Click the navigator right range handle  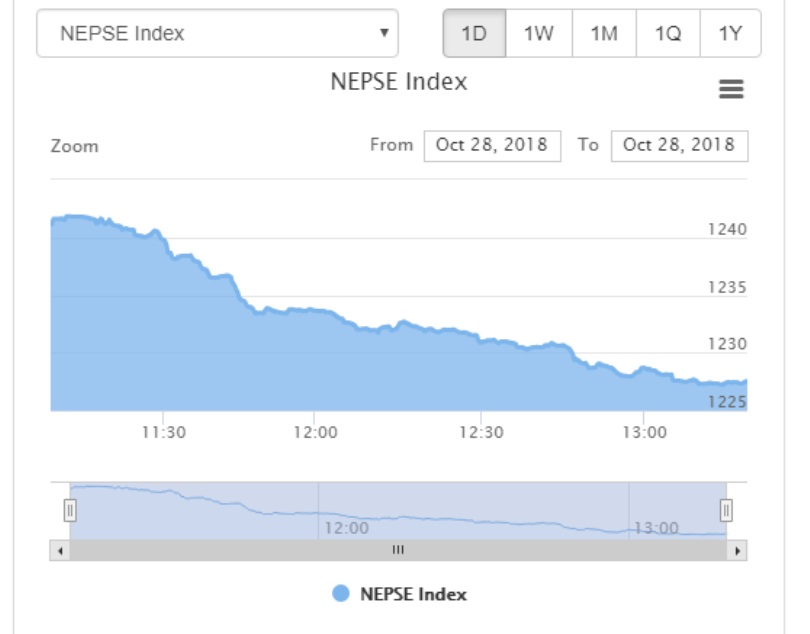click(726, 511)
